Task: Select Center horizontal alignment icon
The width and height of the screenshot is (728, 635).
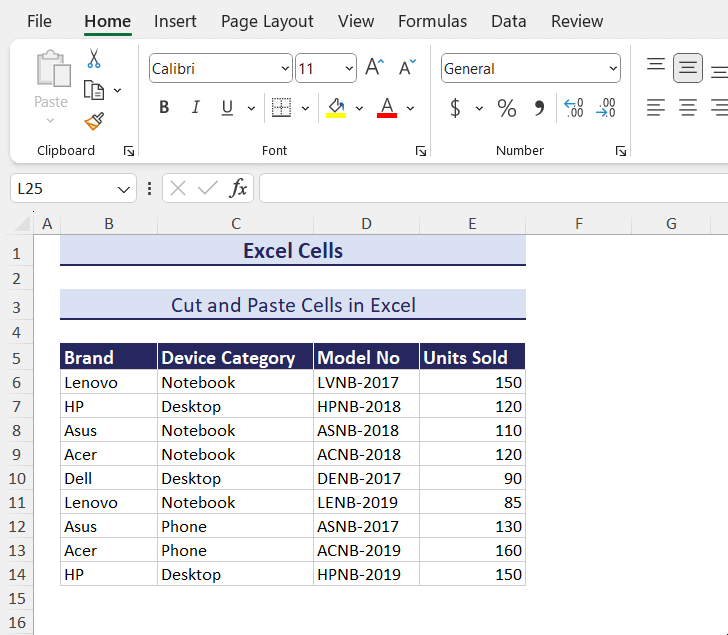Action: [x=688, y=108]
